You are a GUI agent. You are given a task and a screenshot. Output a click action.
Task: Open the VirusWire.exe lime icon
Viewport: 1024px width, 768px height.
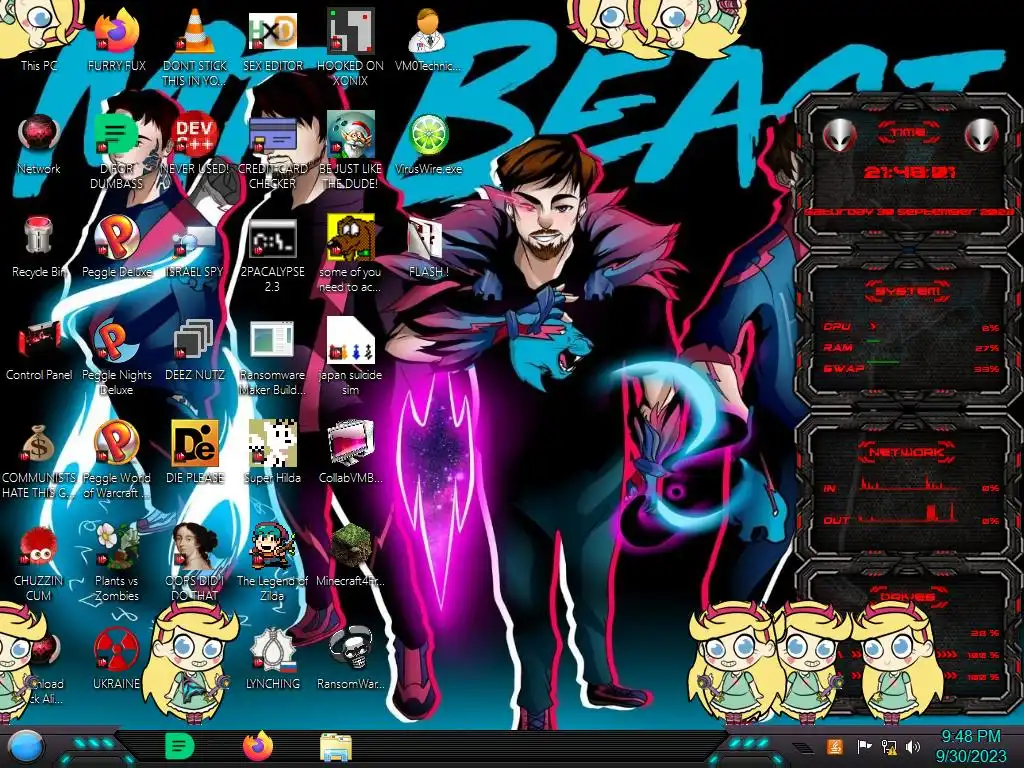[x=428, y=144]
